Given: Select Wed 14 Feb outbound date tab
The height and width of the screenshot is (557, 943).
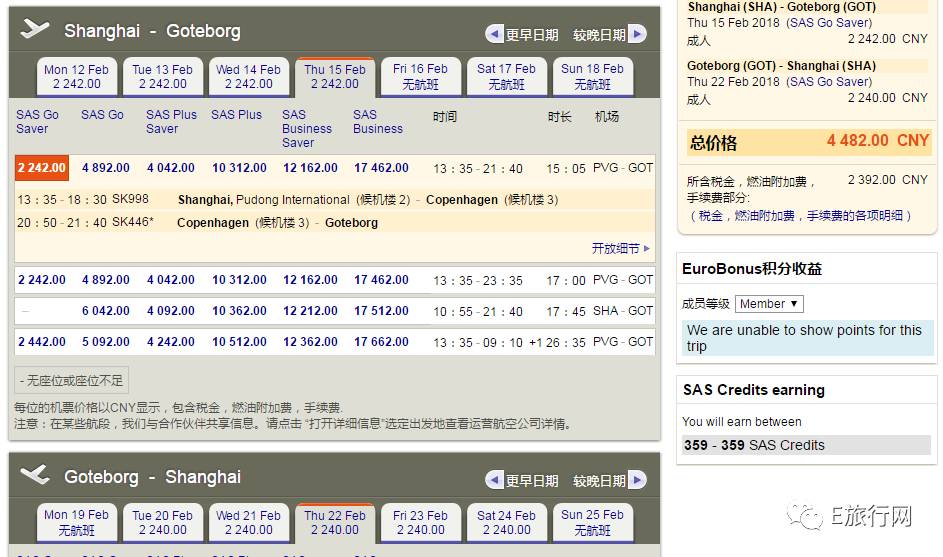Looking at the screenshot, I should [x=248, y=76].
